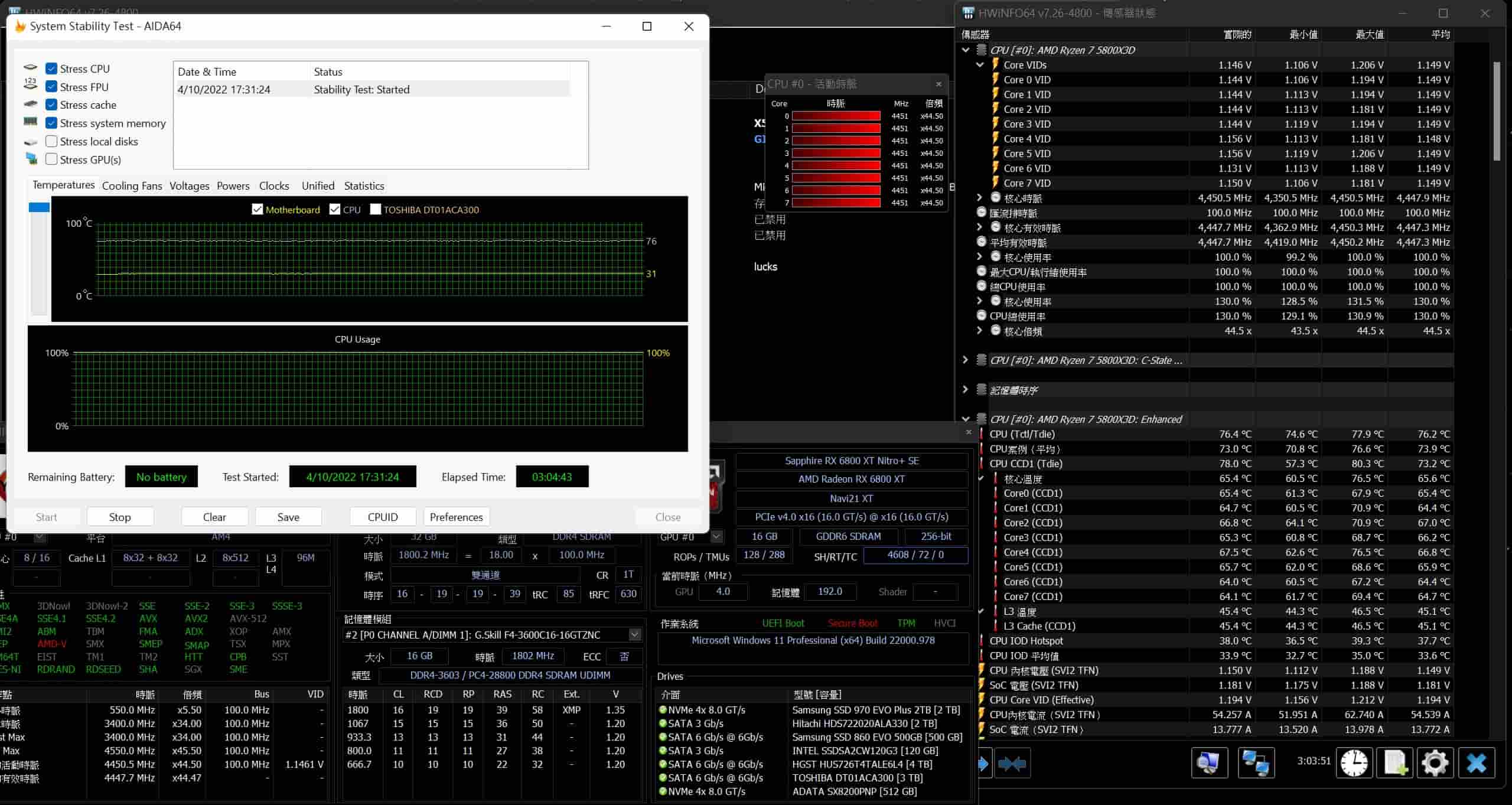Open the sensor summary monitor icon in HWiNFO
This screenshot has height=805, width=1512.
[1209, 763]
